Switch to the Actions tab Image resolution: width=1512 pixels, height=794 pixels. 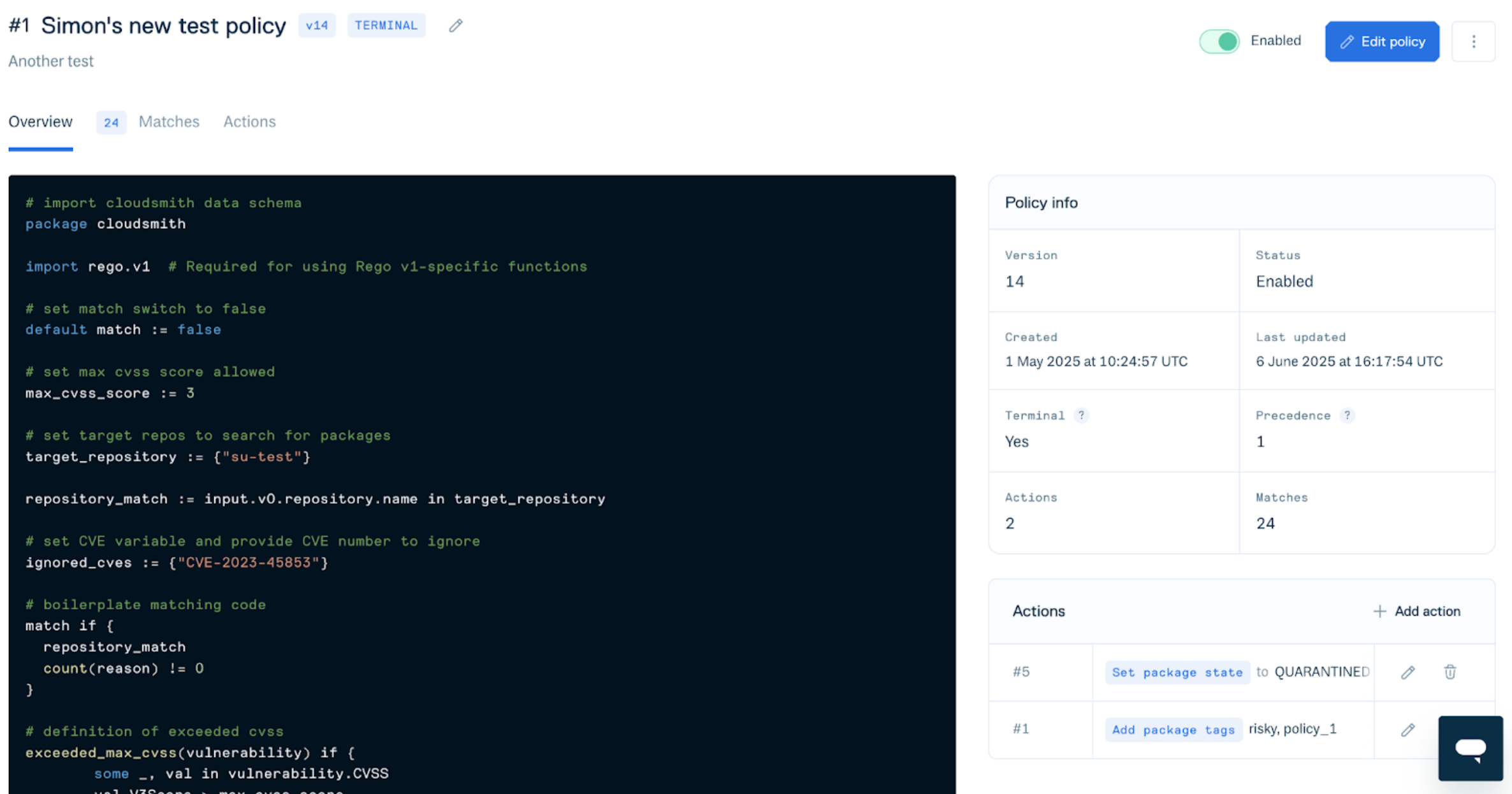(249, 122)
